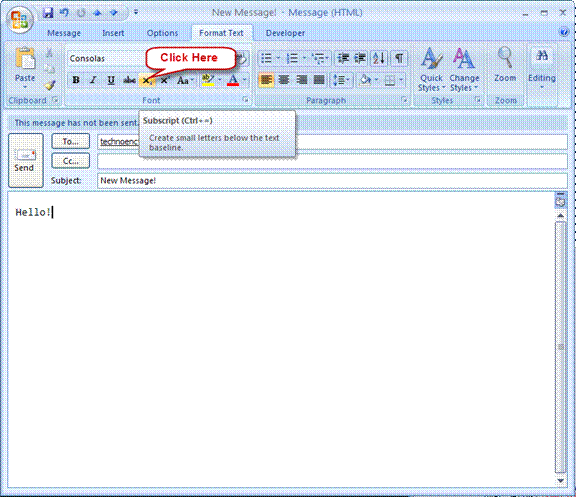The image size is (576, 497).
Task: Click the Subject input field
Action: [332, 180]
